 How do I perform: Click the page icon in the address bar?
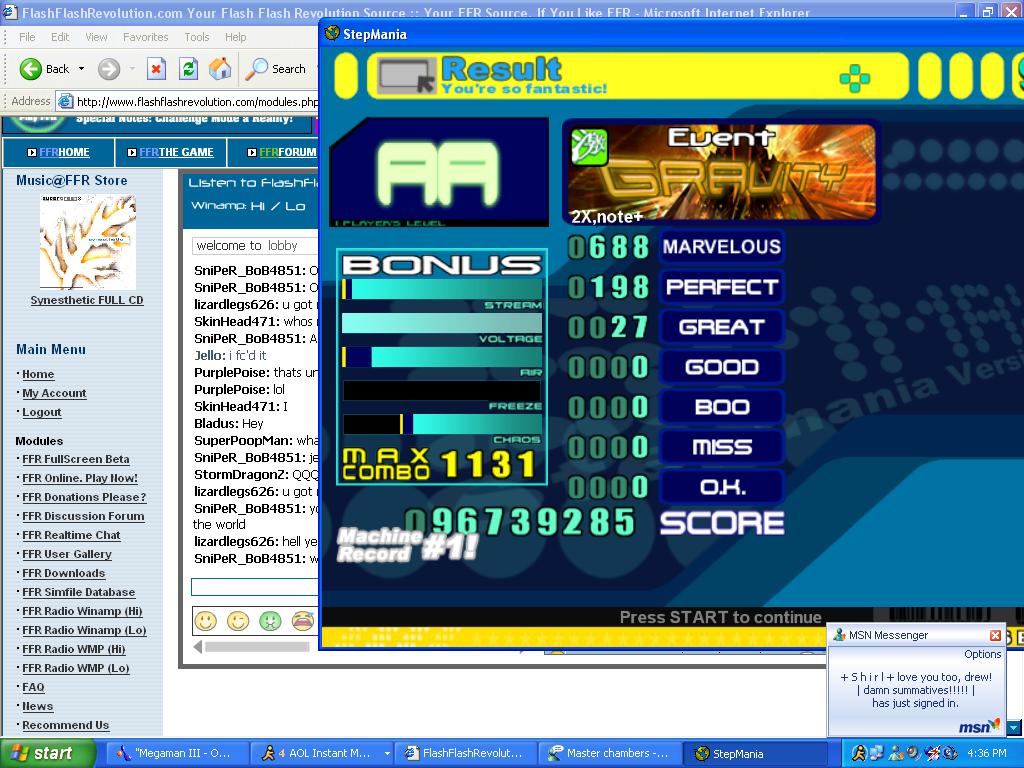[65, 101]
